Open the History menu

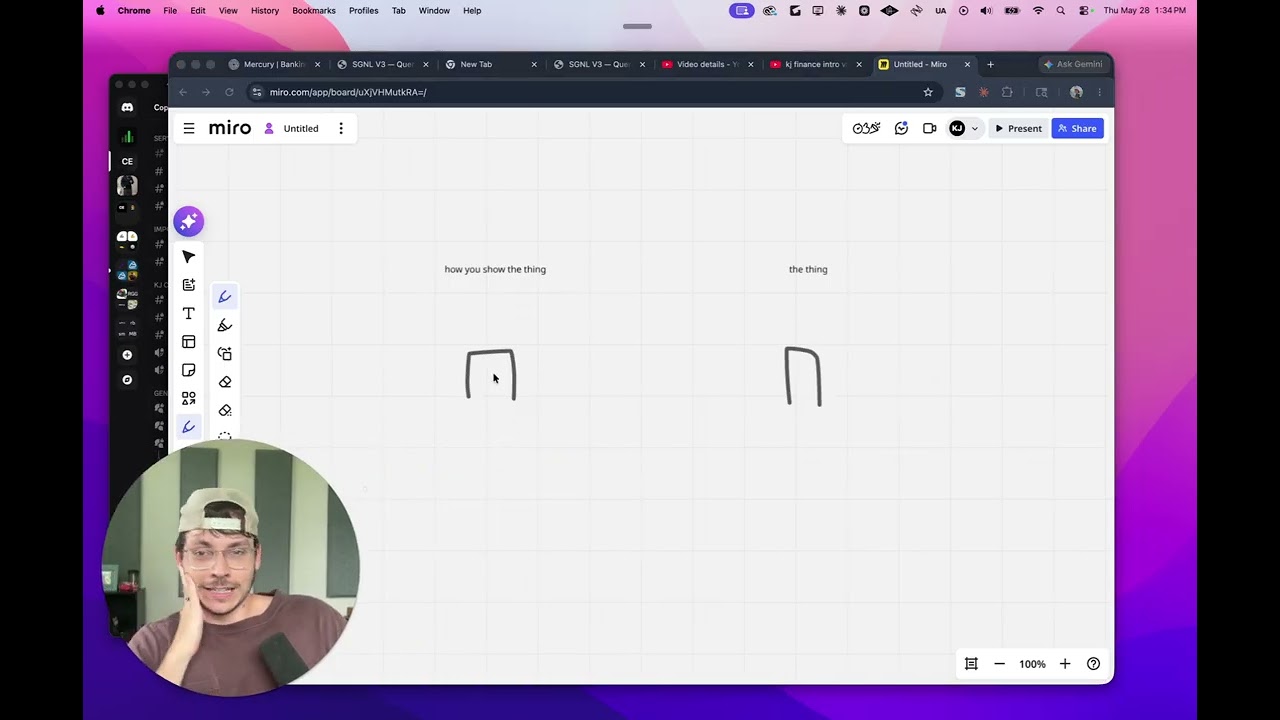(265, 10)
